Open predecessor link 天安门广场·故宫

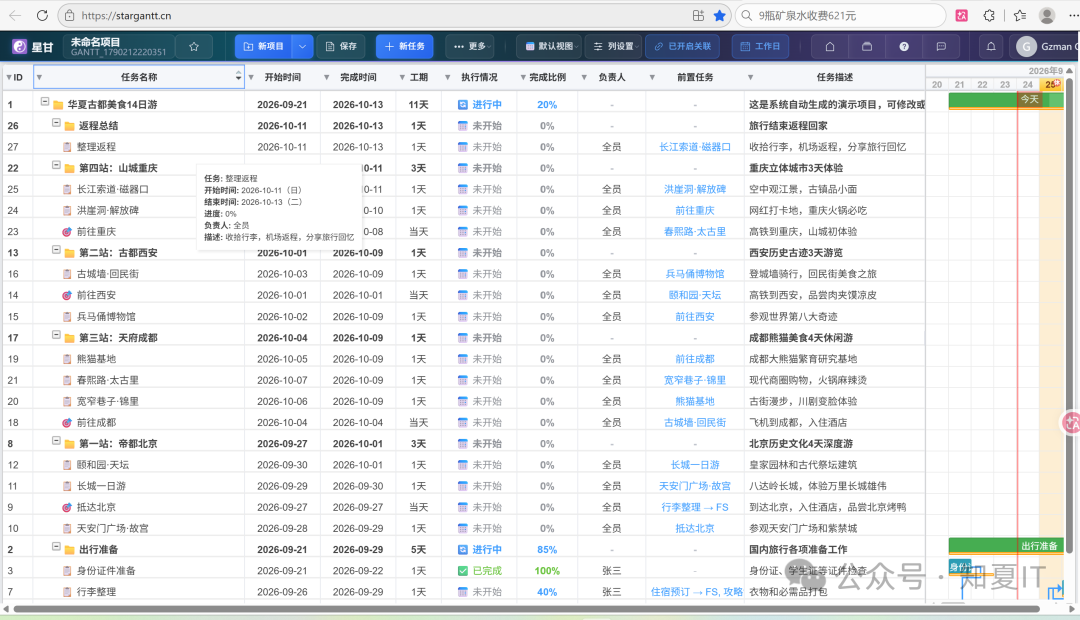pyautogui.click(x=695, y=486)
